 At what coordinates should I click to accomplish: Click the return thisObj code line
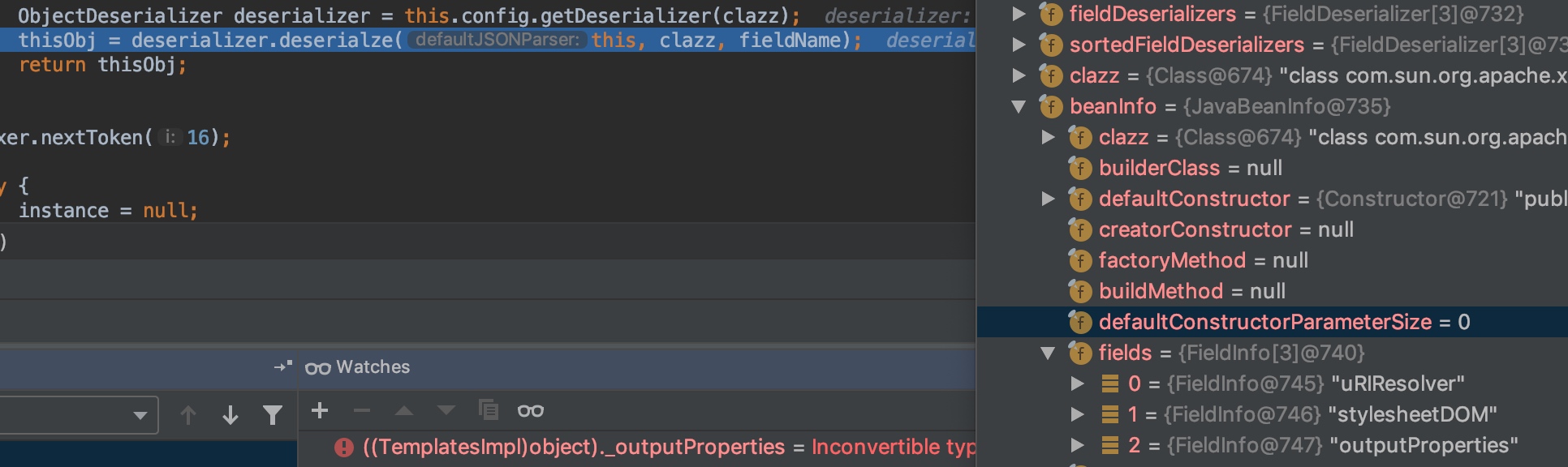[x=102, y=65]
